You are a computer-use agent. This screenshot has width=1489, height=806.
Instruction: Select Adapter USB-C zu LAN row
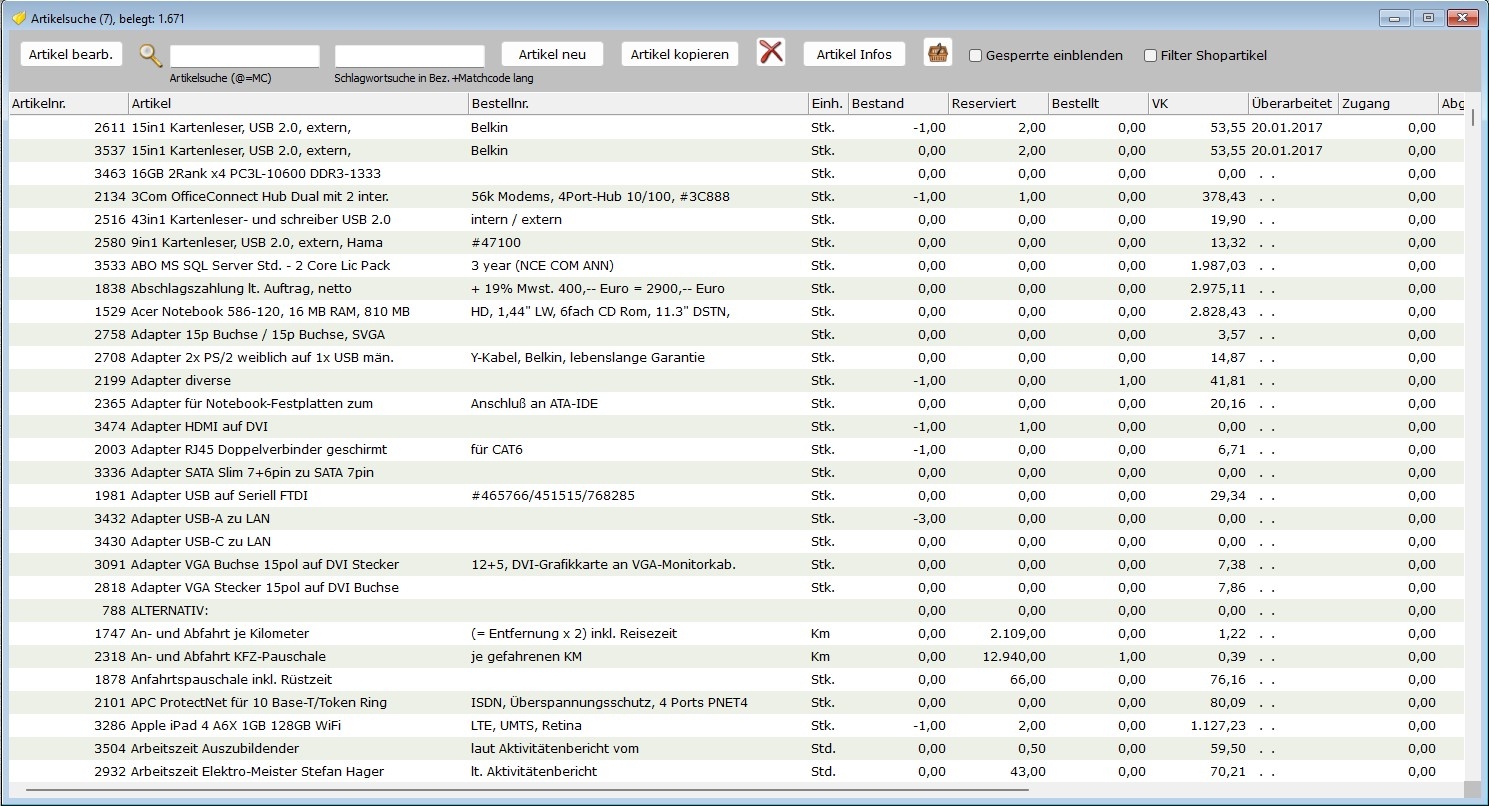pyautogui.click(x=737, y=541)
